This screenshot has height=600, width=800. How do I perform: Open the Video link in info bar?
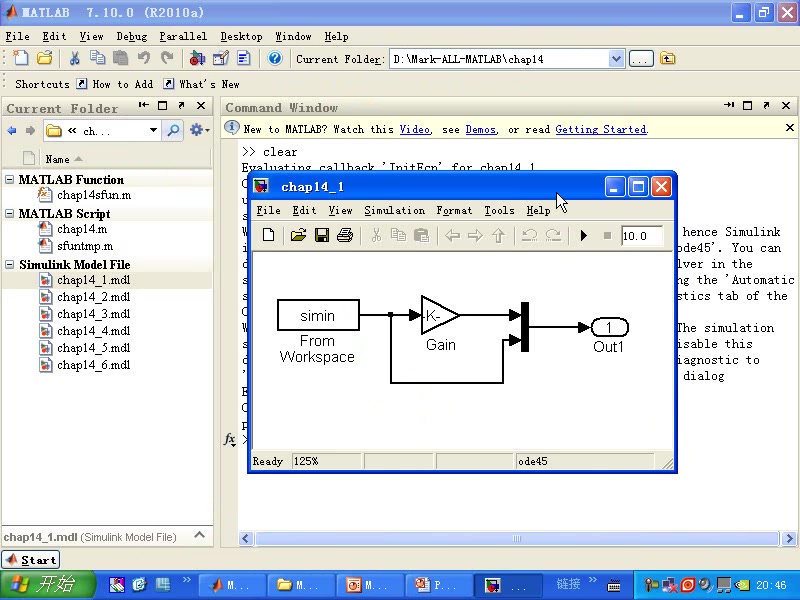click(415, 130)
